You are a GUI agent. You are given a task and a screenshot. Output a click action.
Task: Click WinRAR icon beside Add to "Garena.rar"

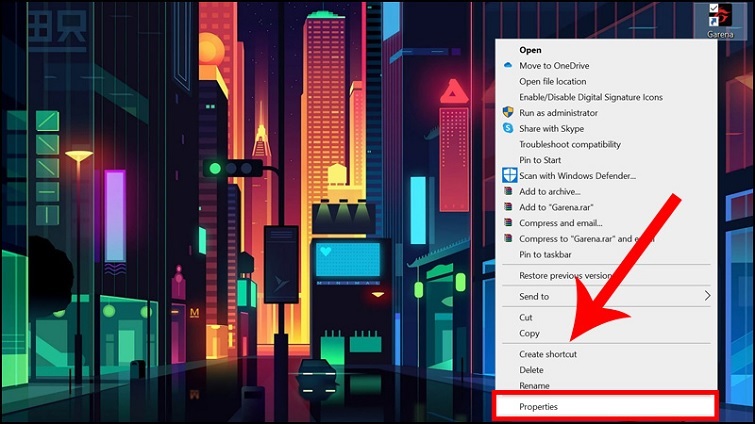click(508, 207)
